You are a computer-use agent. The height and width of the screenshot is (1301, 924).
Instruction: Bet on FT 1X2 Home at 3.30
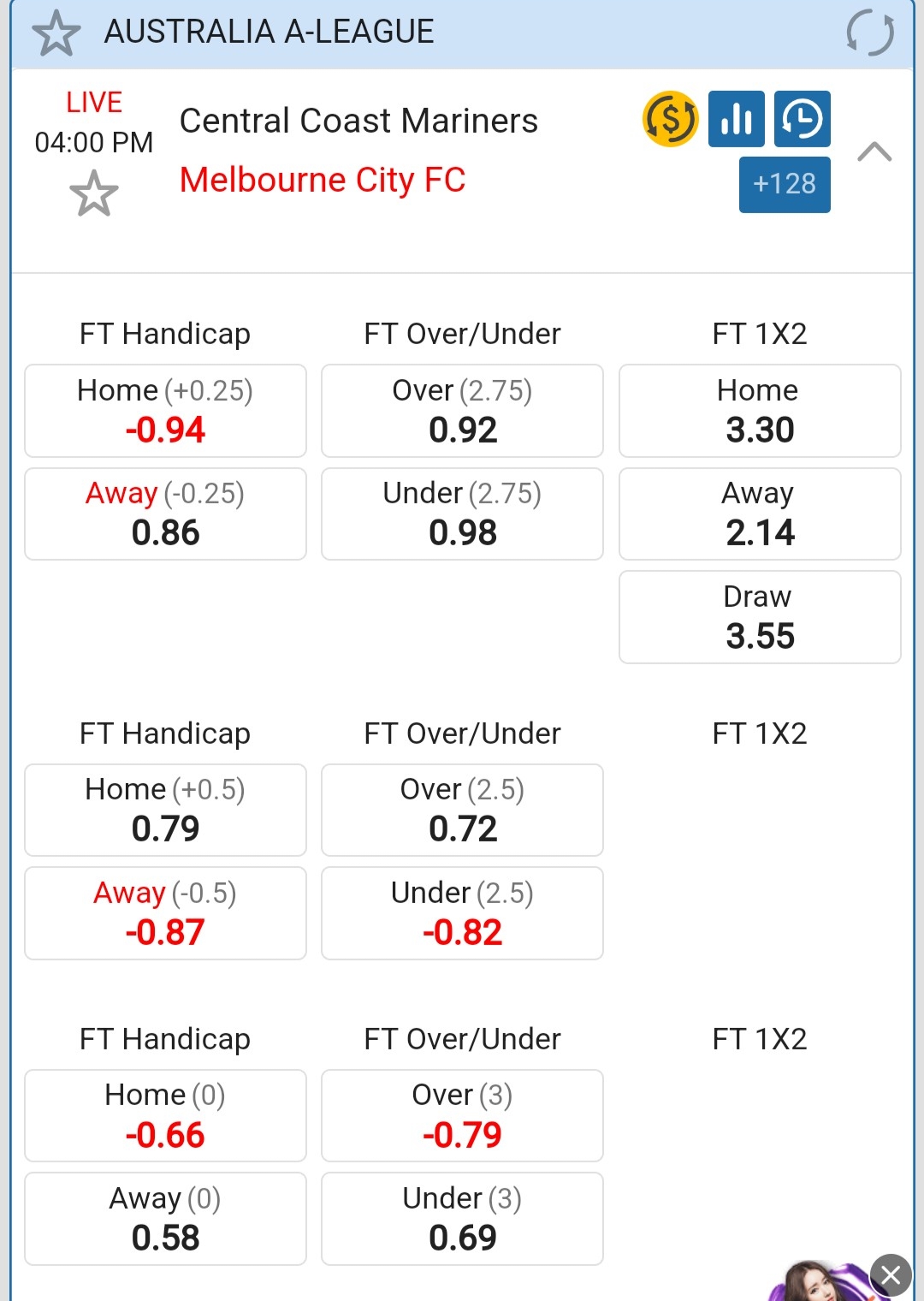pos(759,411)
